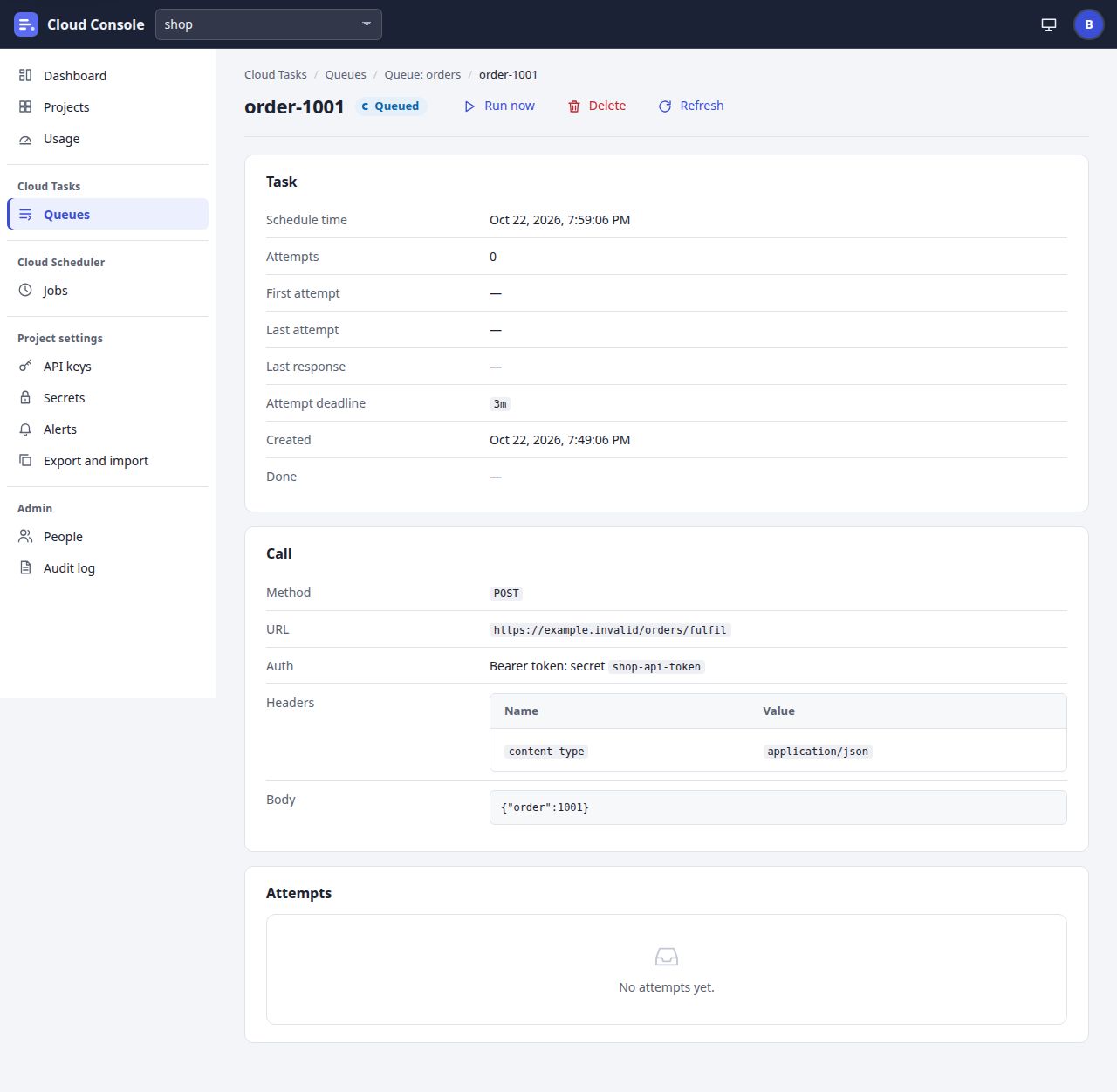This screenshot has height=1092, width=1117.
Task: Click the Export and import copy icon
Action: [x=25, y=461]
